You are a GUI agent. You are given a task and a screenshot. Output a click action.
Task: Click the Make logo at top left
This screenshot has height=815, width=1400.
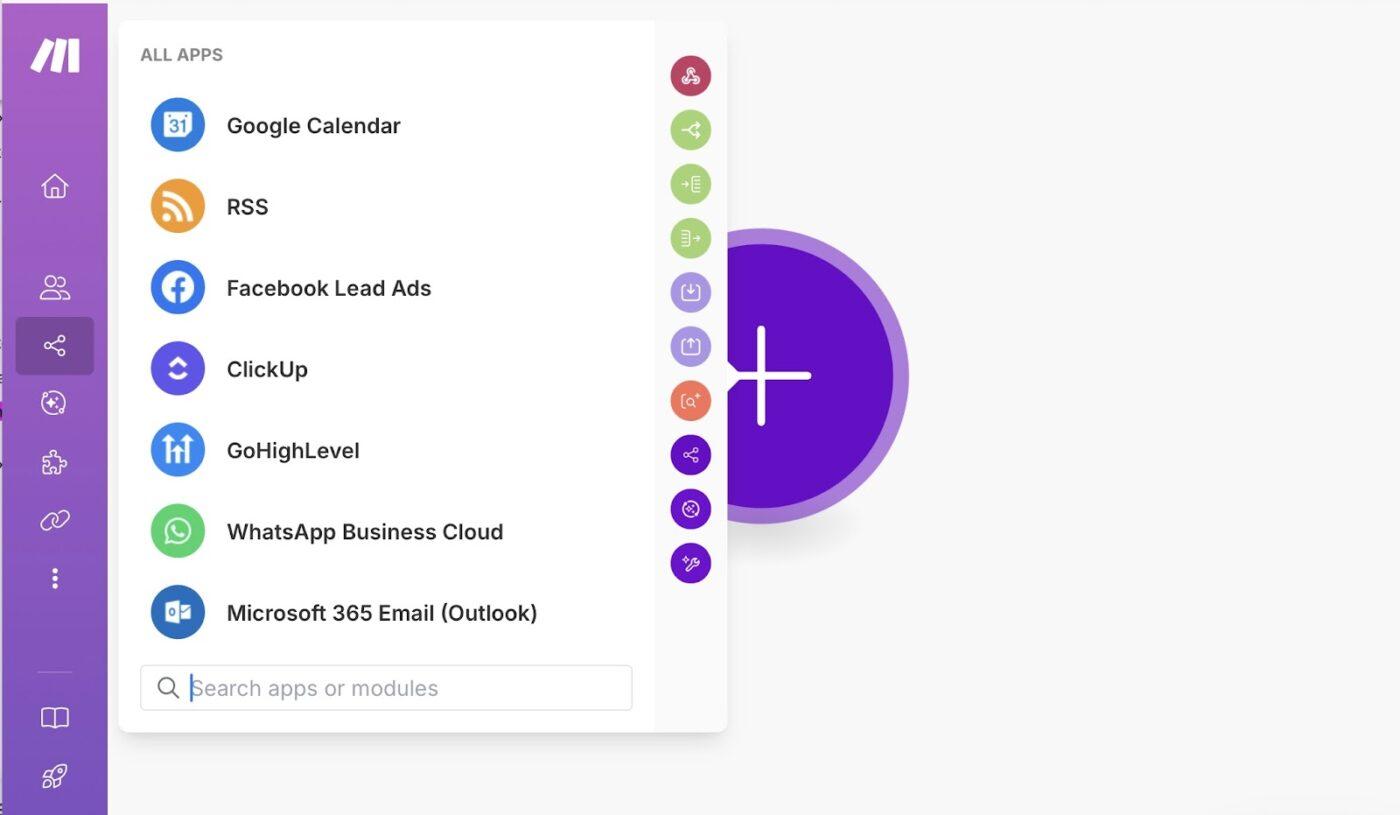[x=55, y=55]
